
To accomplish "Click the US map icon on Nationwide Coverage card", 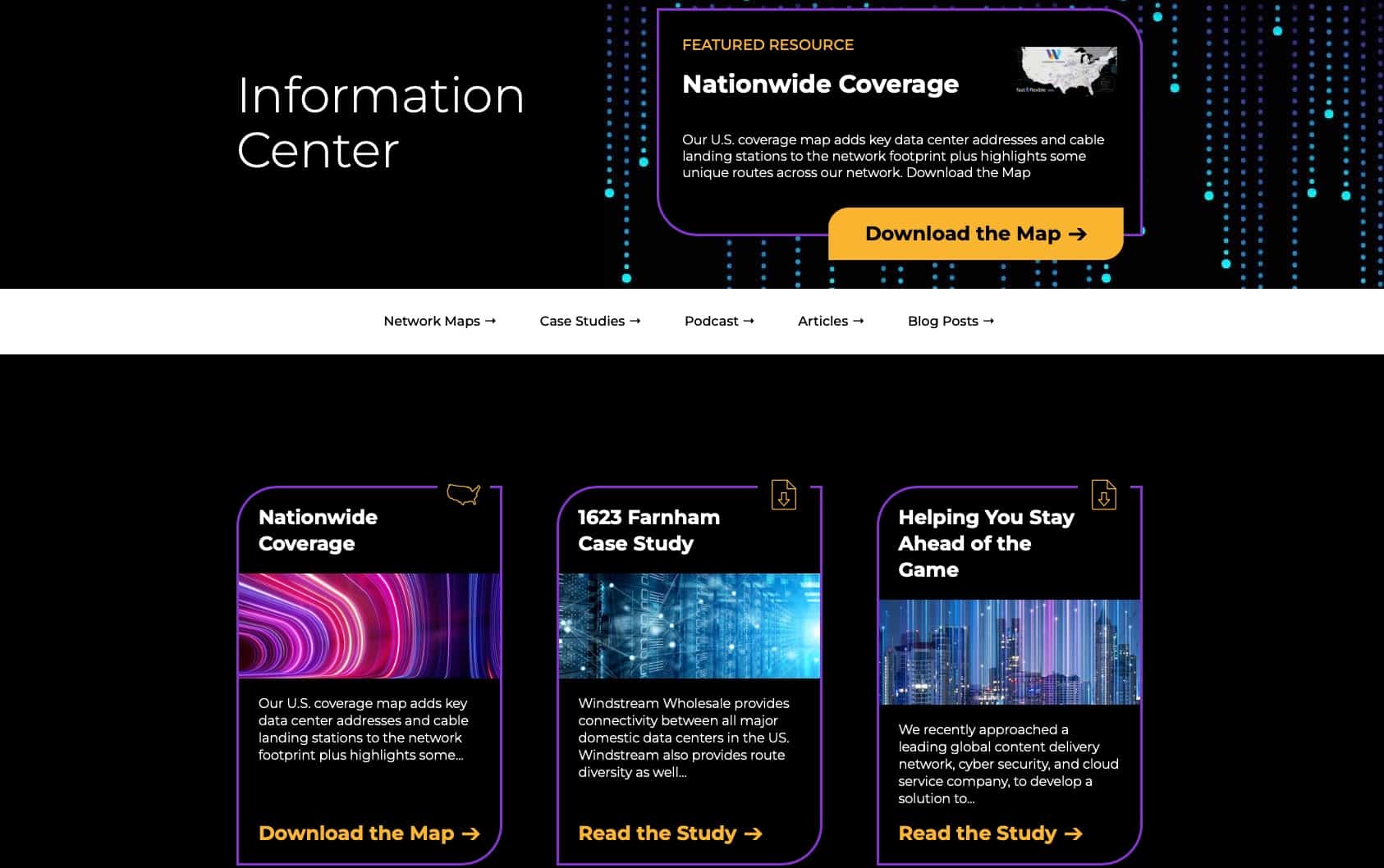I will [x=463, y=494].
